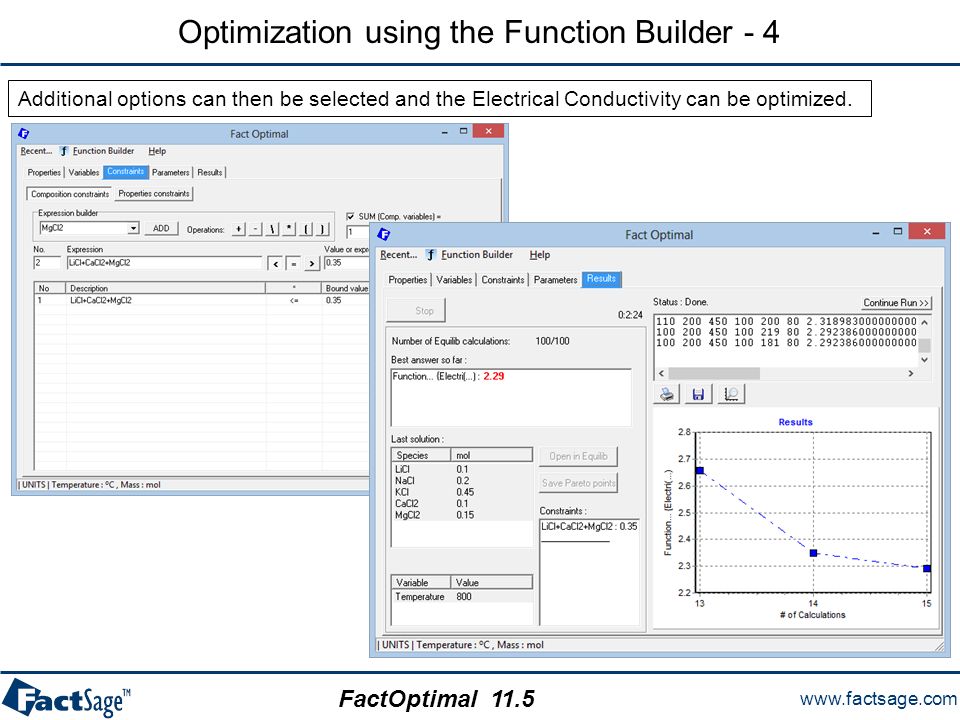
Task: Click the first data point on the Results graph
Action: tap(700, 471)
